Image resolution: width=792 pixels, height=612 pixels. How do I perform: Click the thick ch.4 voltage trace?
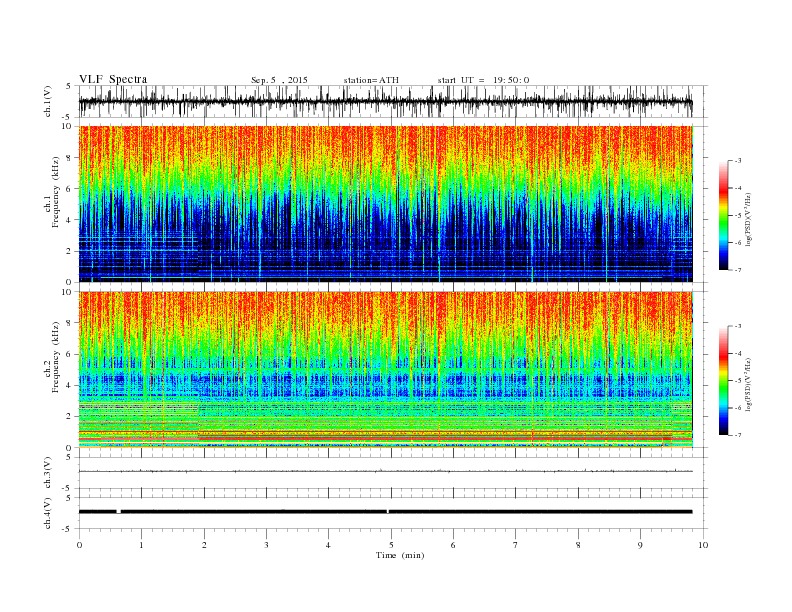coord(385,512)
